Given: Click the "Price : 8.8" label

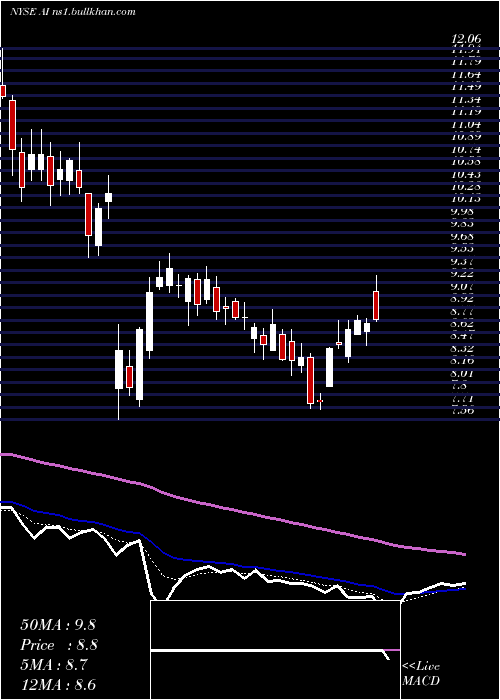Looking at the screenshot, I should click(59, 645).
